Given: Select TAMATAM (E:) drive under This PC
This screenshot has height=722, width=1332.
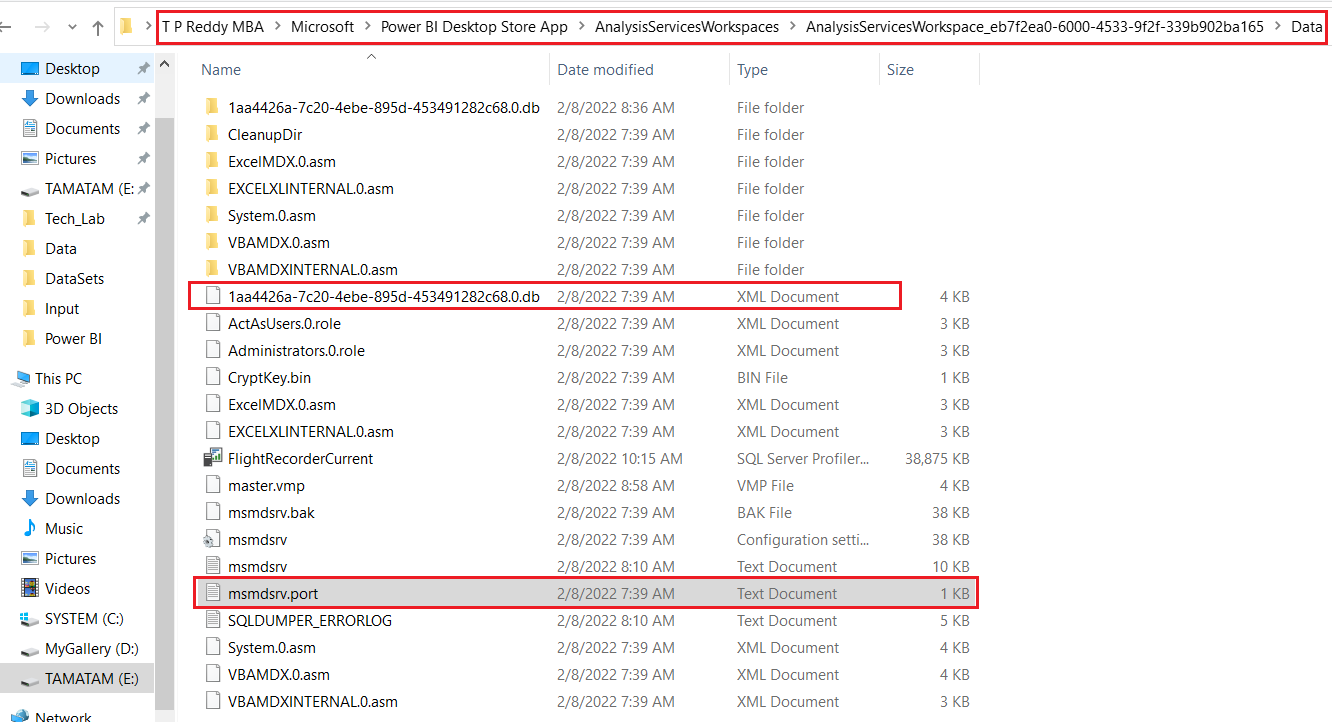Looking at the screenshot, I should 92,679.
